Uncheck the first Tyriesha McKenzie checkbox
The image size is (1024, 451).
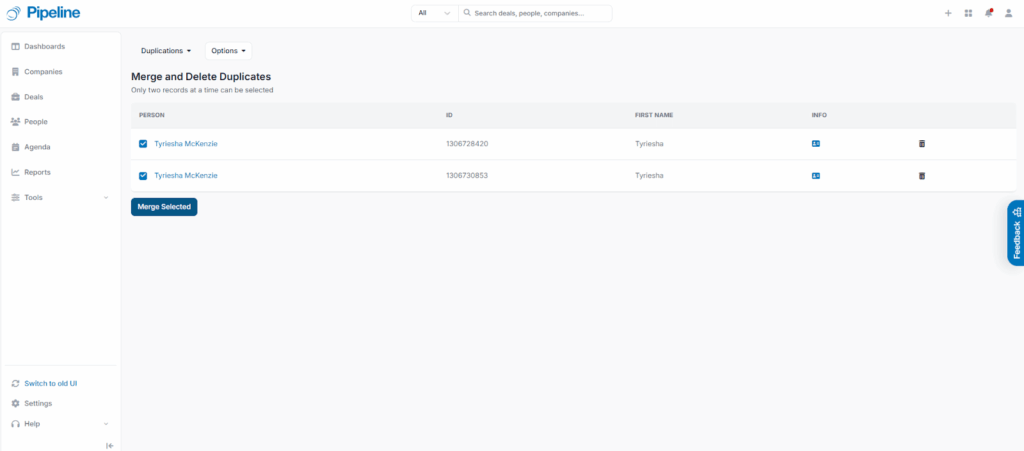click(143, 144)
